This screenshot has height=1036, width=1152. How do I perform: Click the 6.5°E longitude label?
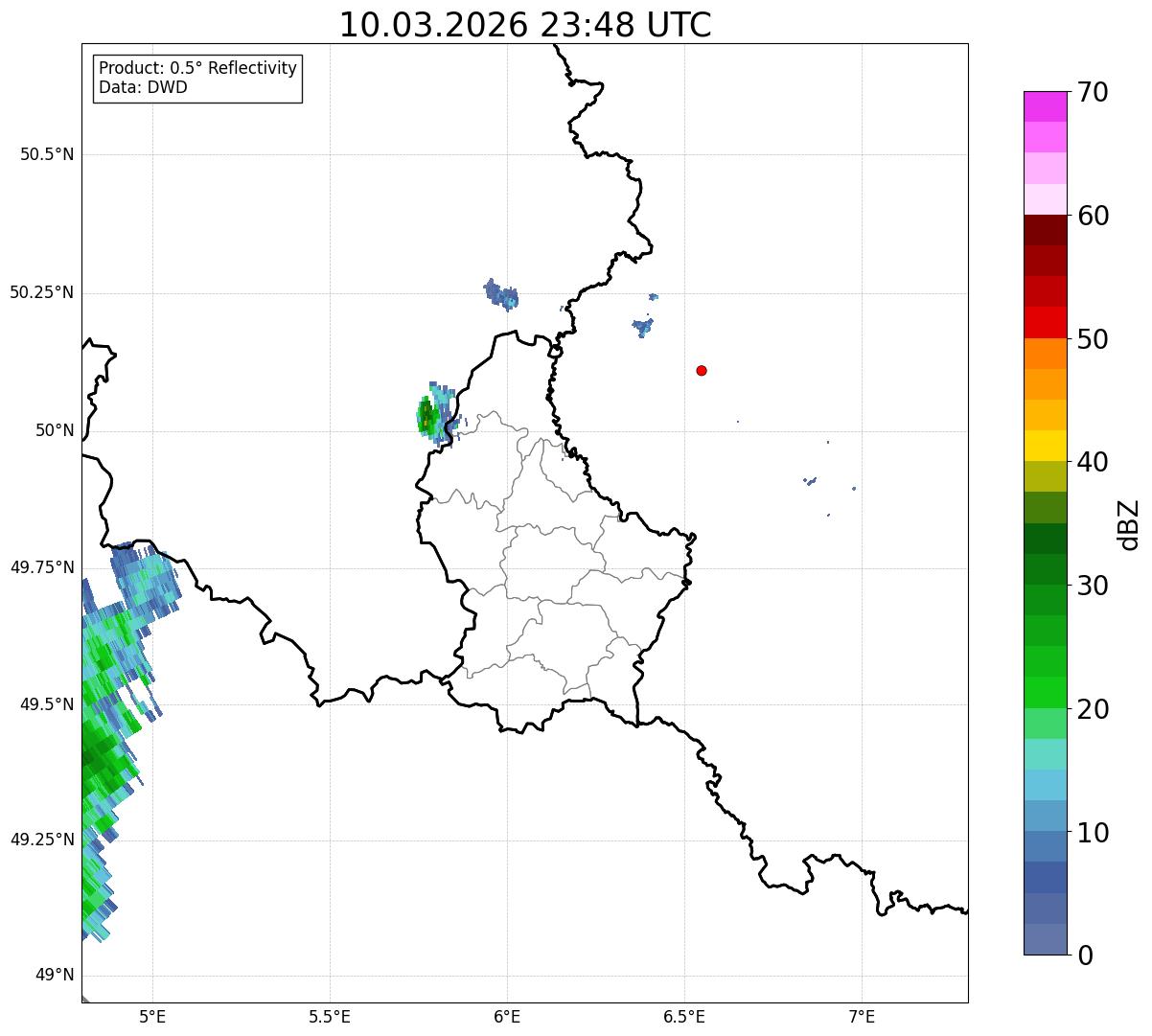684,1017
